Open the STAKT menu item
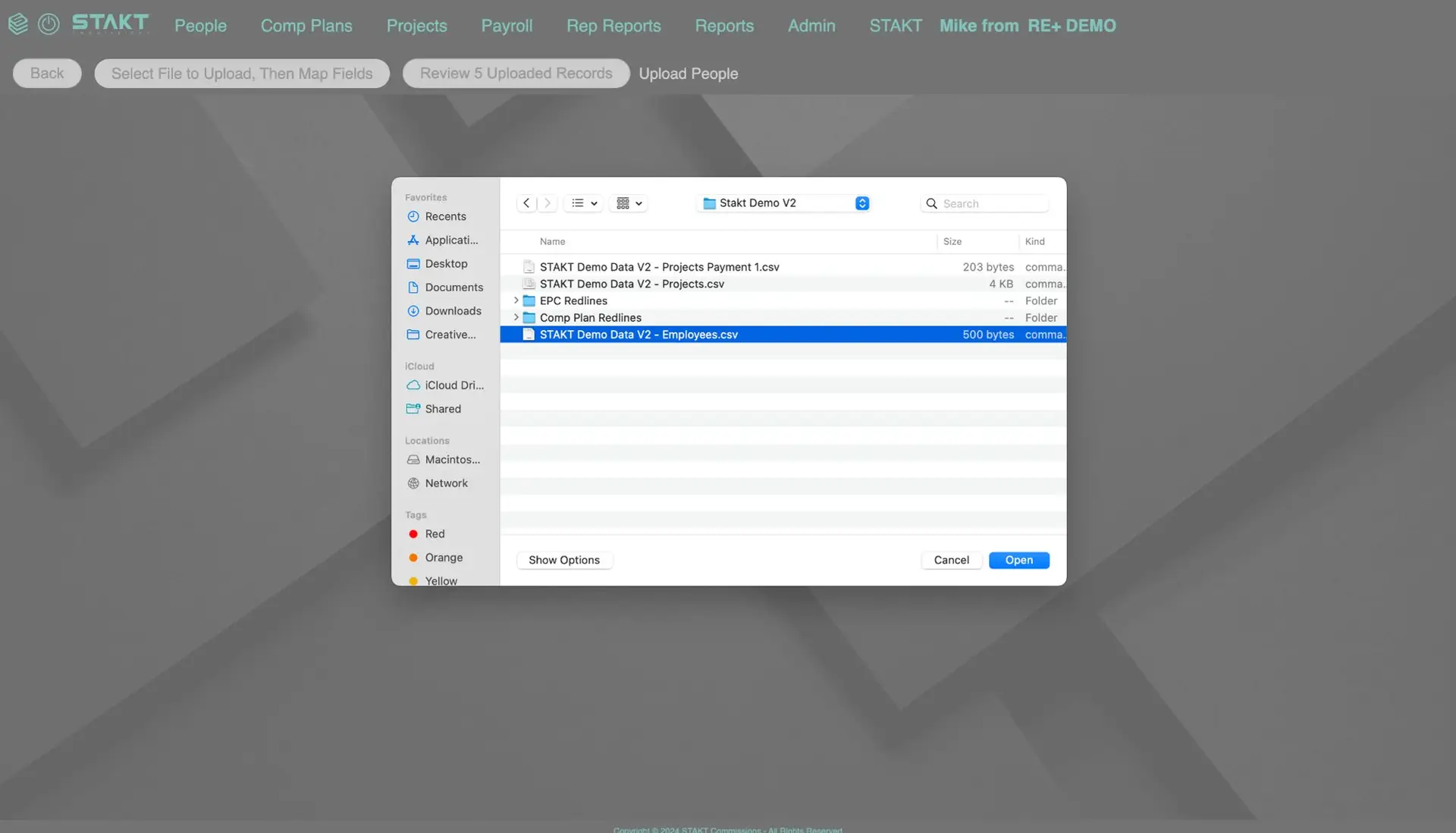This screenshot has height=833, width=1456. point(896,25)
